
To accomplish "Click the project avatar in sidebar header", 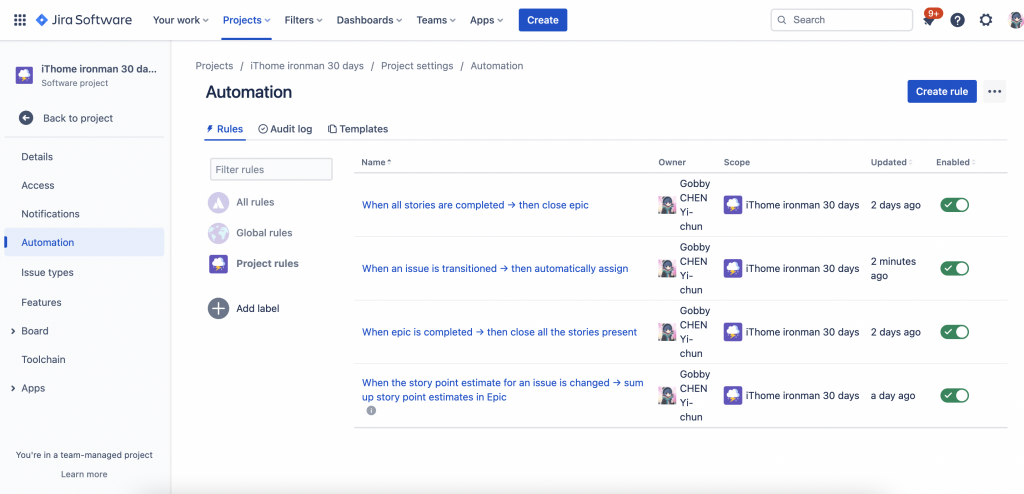I will pyautogui.click(x=25, y=74).
